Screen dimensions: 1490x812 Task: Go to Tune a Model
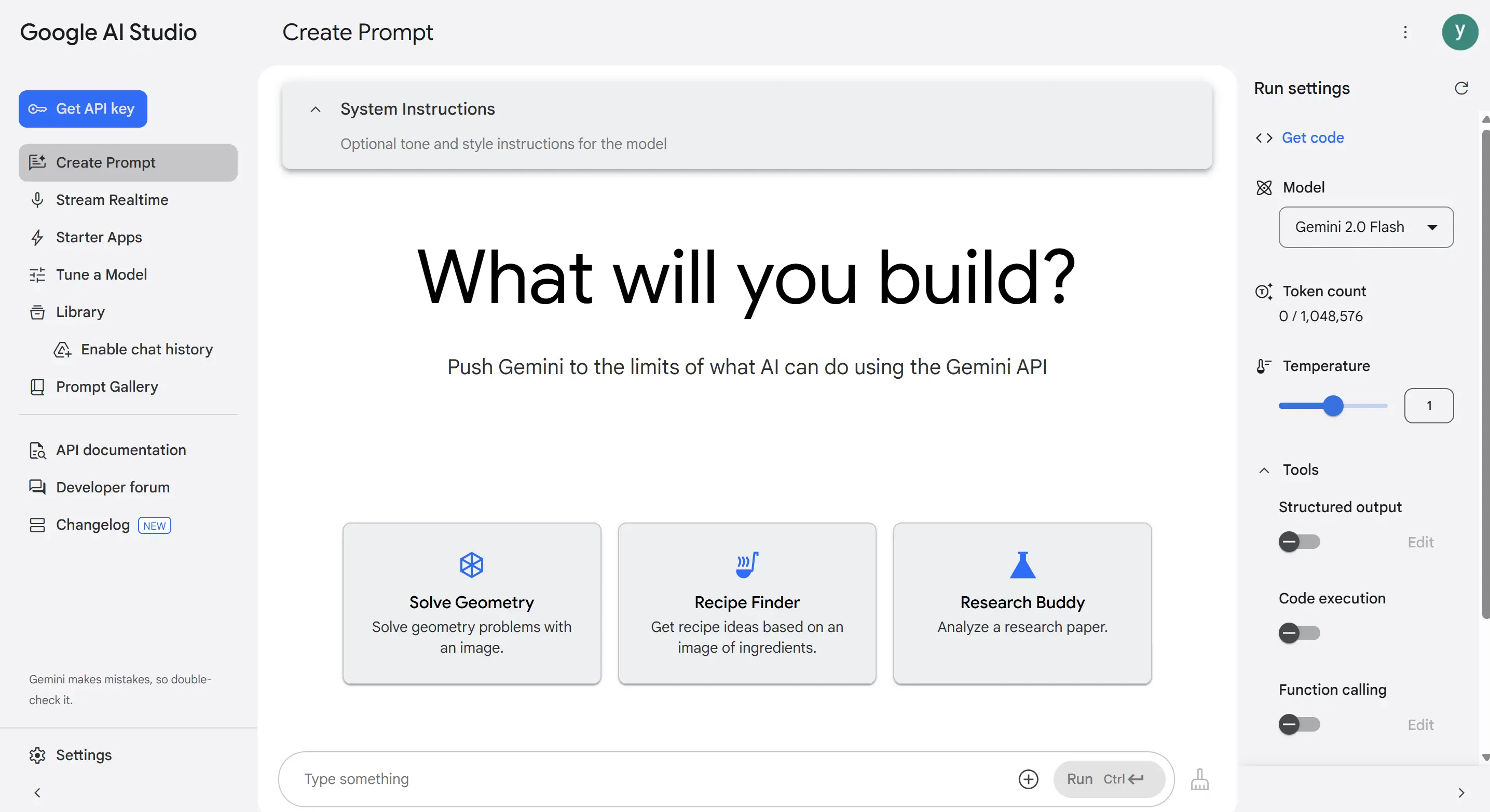[x=128, y=274]
